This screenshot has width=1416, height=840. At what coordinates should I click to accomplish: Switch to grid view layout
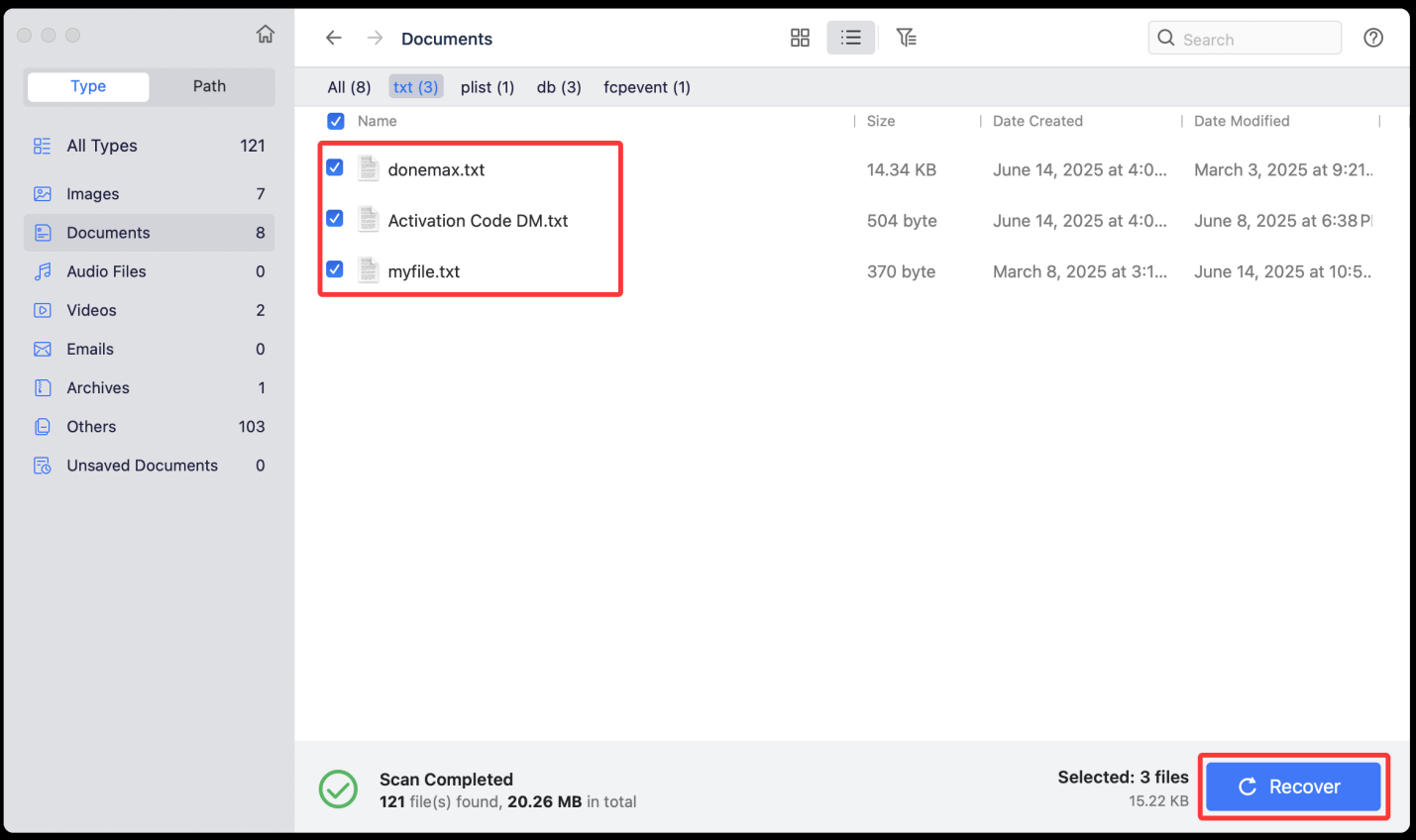[x=800, y=38]
